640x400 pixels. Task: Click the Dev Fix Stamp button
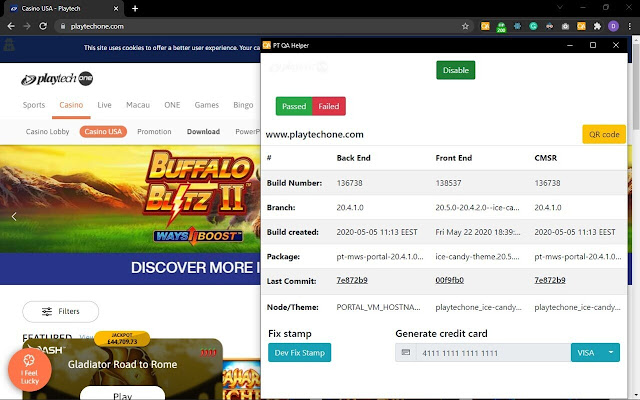(300, 353)
